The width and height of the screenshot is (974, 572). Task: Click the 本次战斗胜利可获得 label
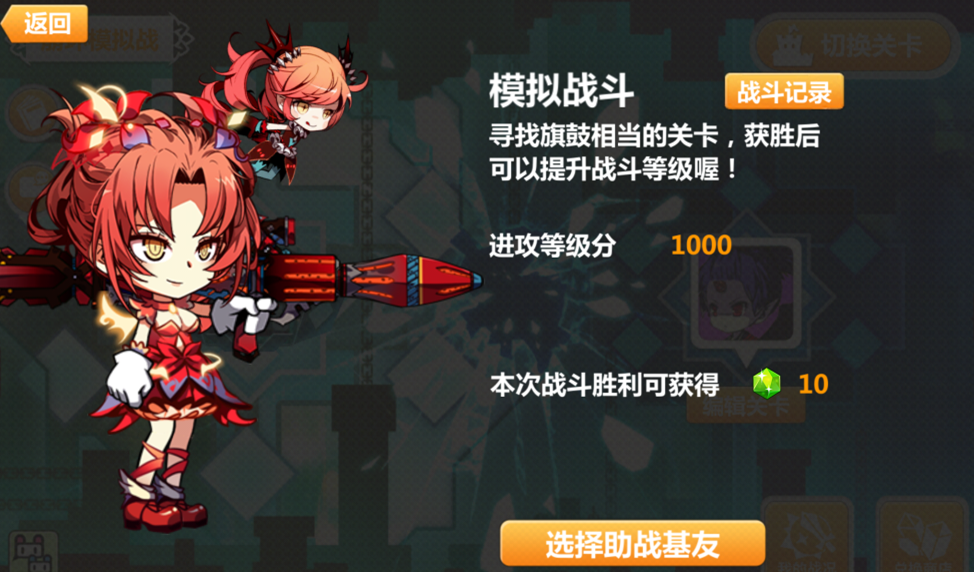tap(604, 385)
